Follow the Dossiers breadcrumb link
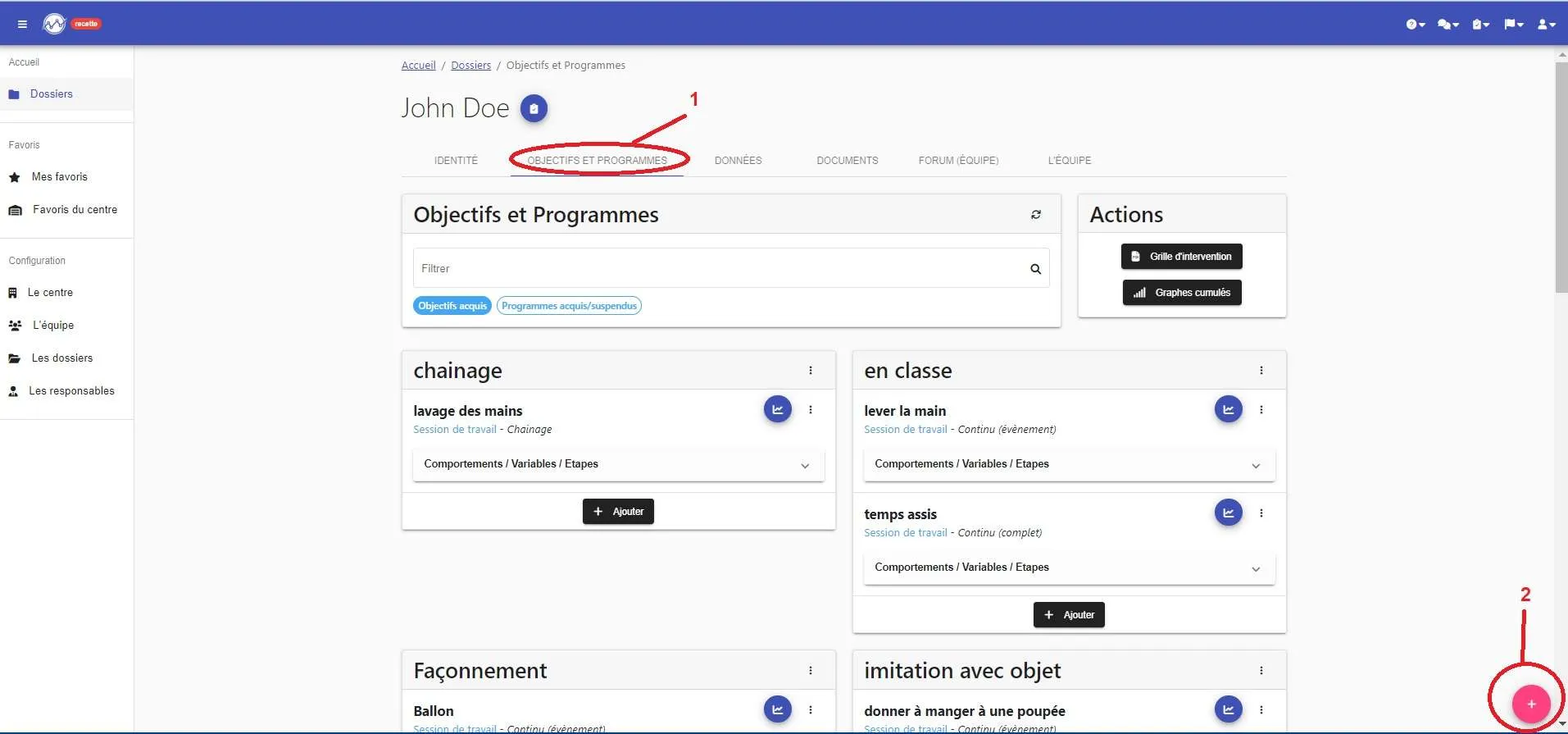This screenshot has height=734, width=1568. [470, 66]
